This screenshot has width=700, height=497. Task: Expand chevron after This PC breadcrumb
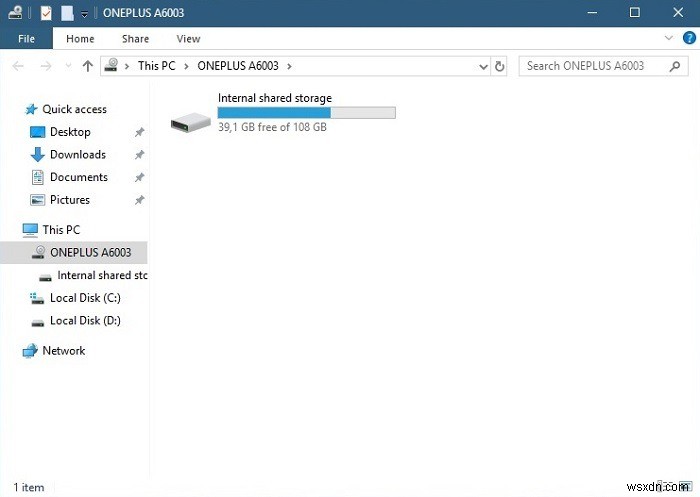point(186,67)
